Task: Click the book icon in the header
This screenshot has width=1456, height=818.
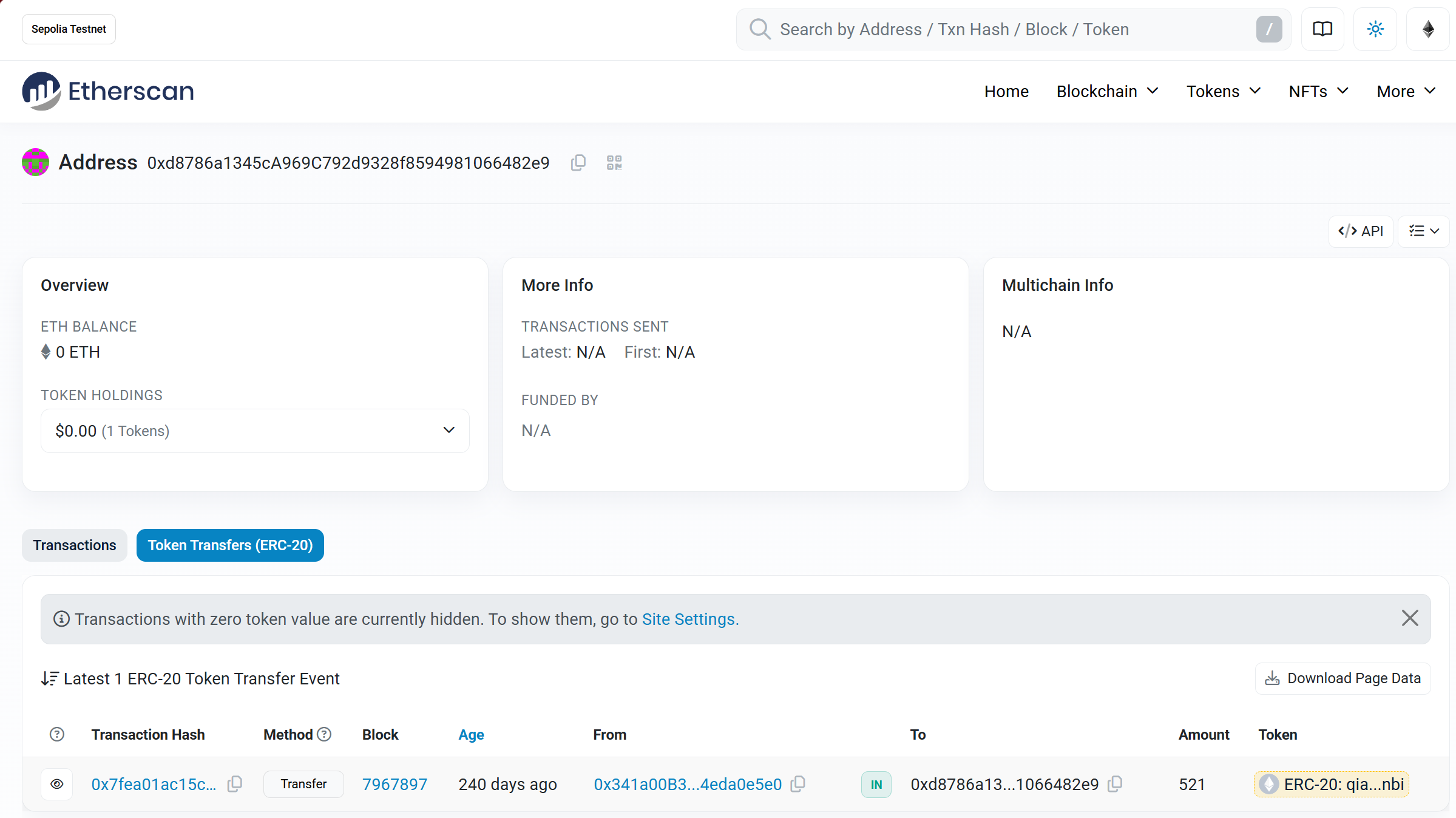Action: coord(1322,29)
